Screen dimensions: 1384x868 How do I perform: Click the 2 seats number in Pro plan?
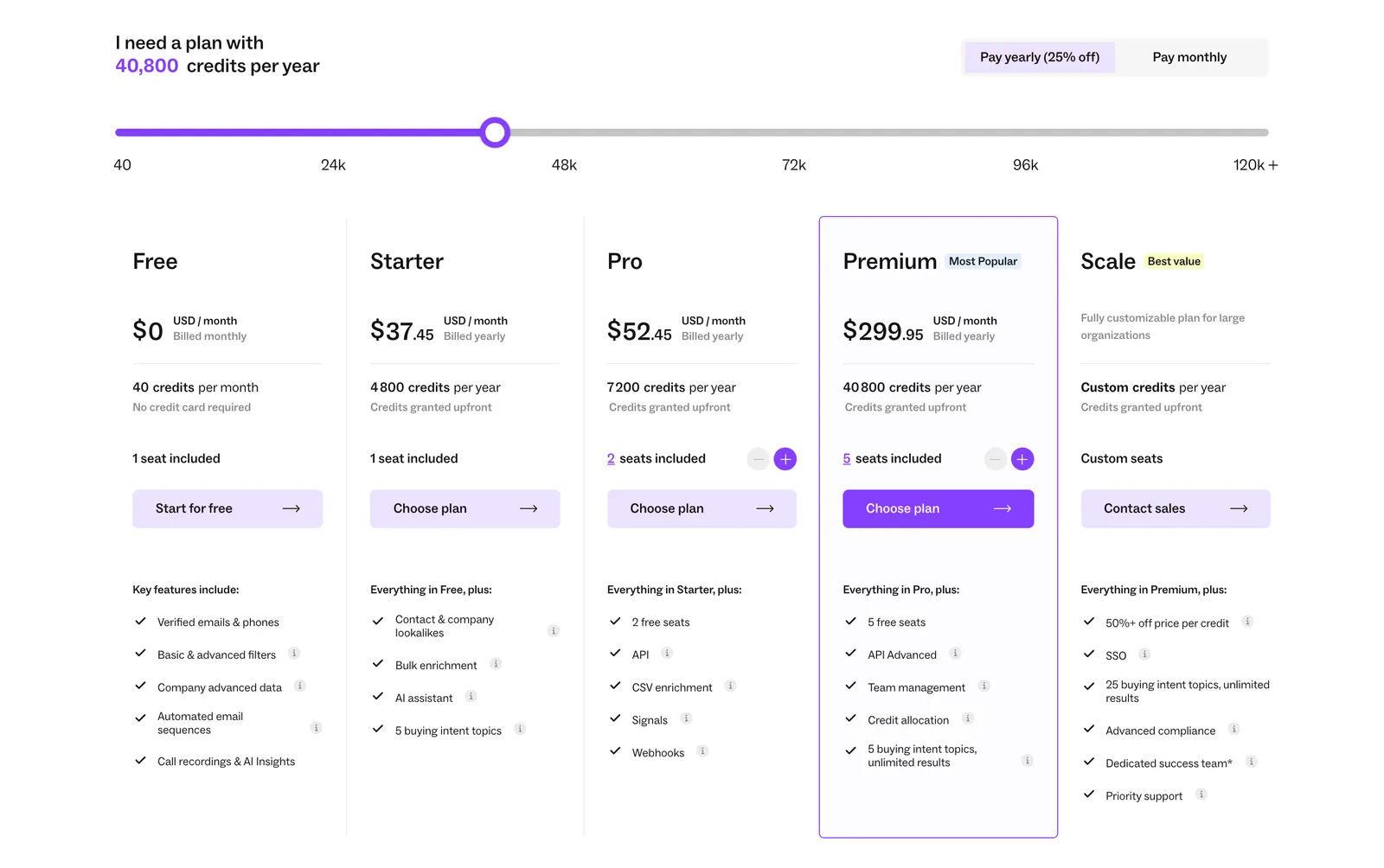point(611,458)
